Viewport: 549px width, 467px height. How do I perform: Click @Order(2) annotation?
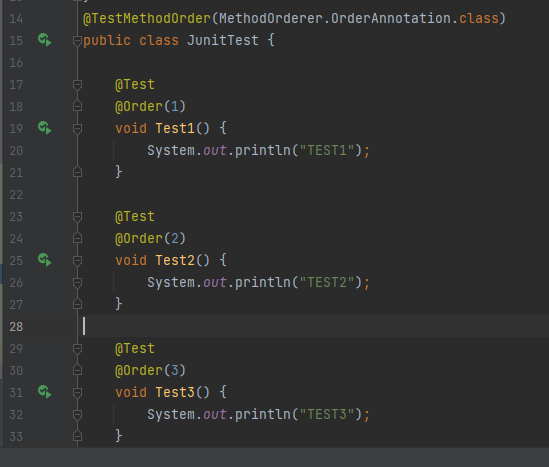click(x=151, y=238)
